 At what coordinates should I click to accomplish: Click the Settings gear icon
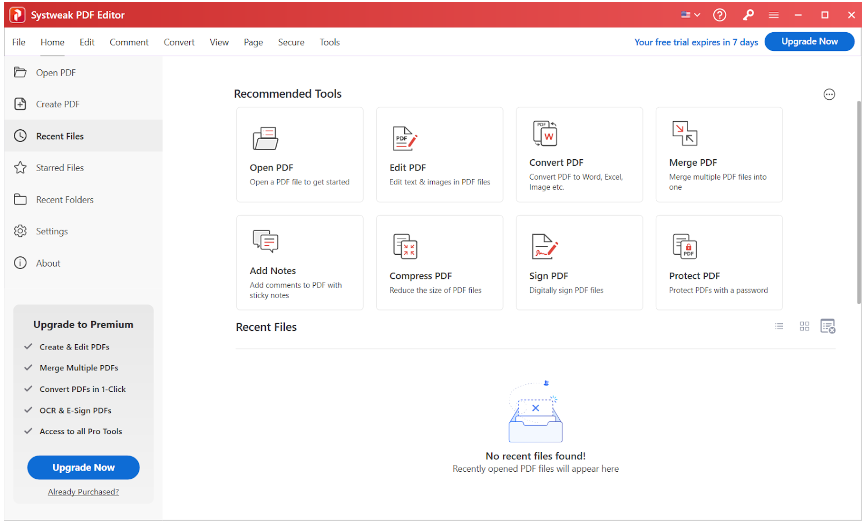click(x=20, y=231)
